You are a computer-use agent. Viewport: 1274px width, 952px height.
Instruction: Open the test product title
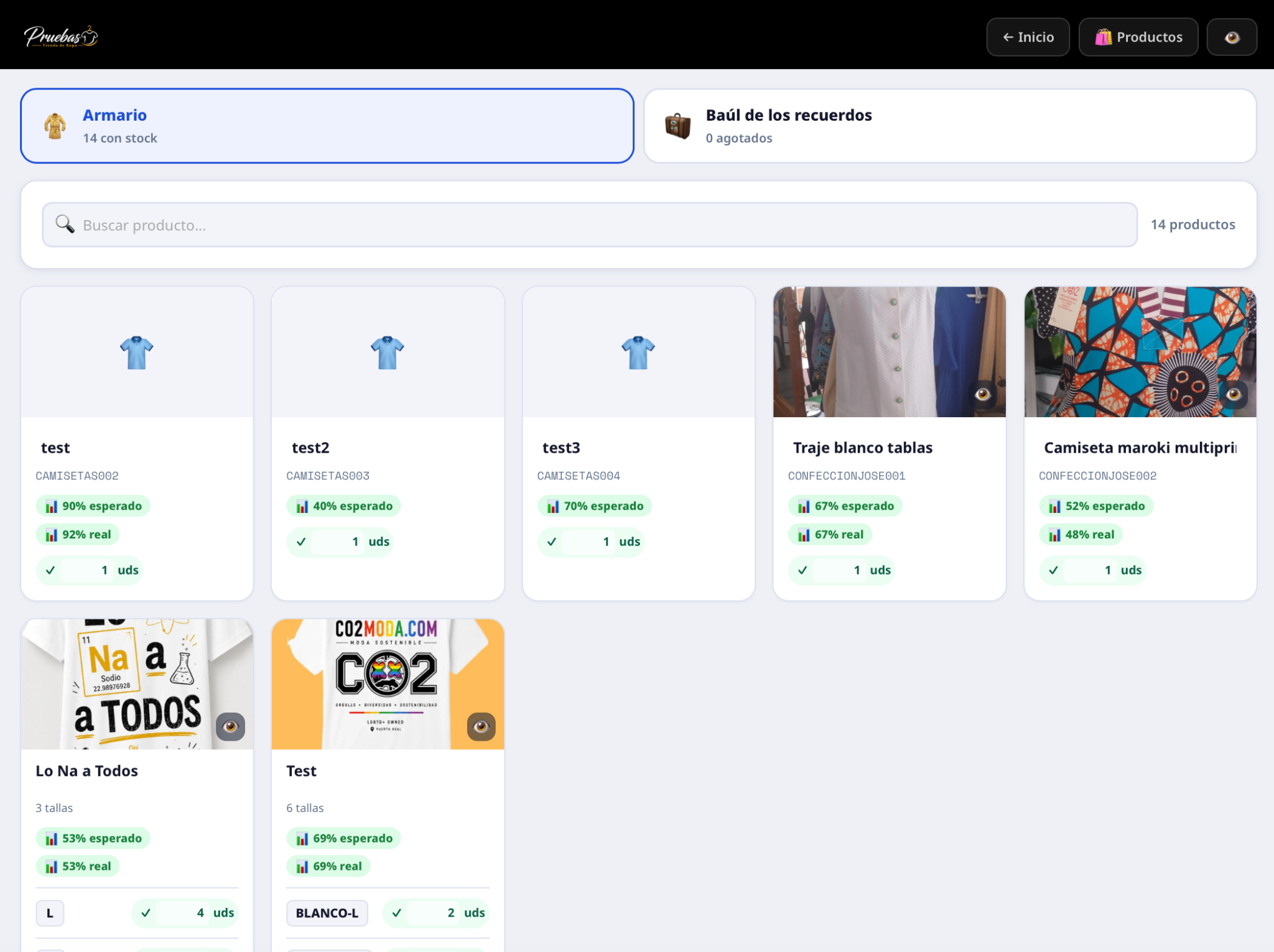pyautogui.click(x=55, y=448)
